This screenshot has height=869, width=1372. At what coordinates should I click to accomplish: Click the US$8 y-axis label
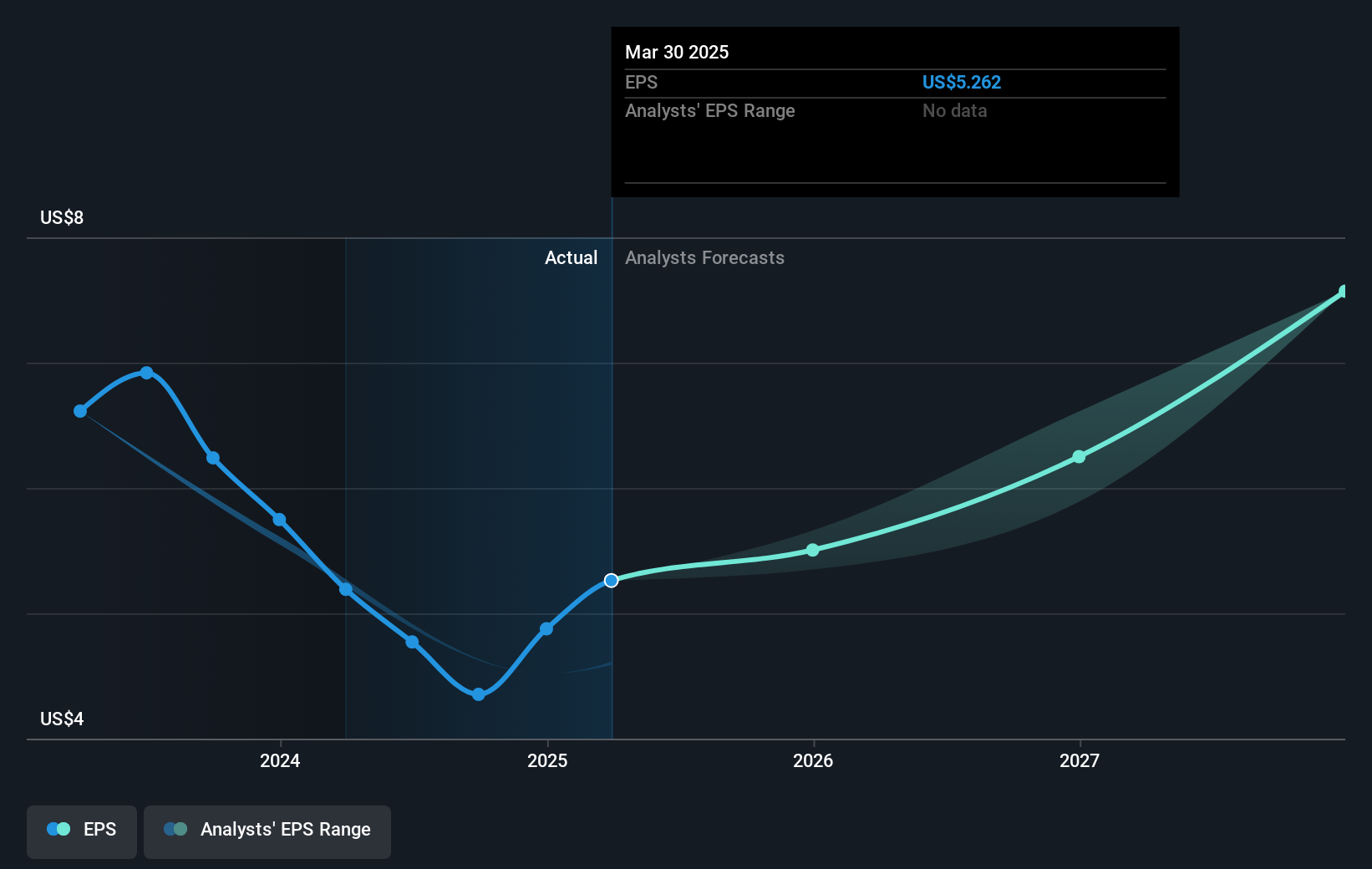point(62,217)
